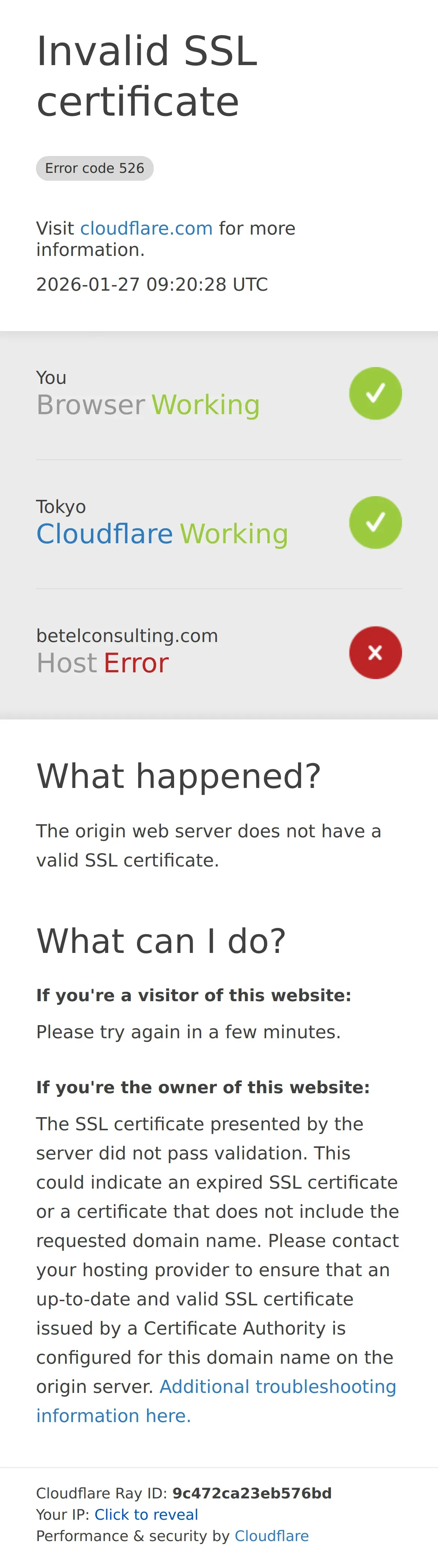Click the green Working text beside Browser
The height and width of the screenshot is (1568, 438).
coord(205,405)
